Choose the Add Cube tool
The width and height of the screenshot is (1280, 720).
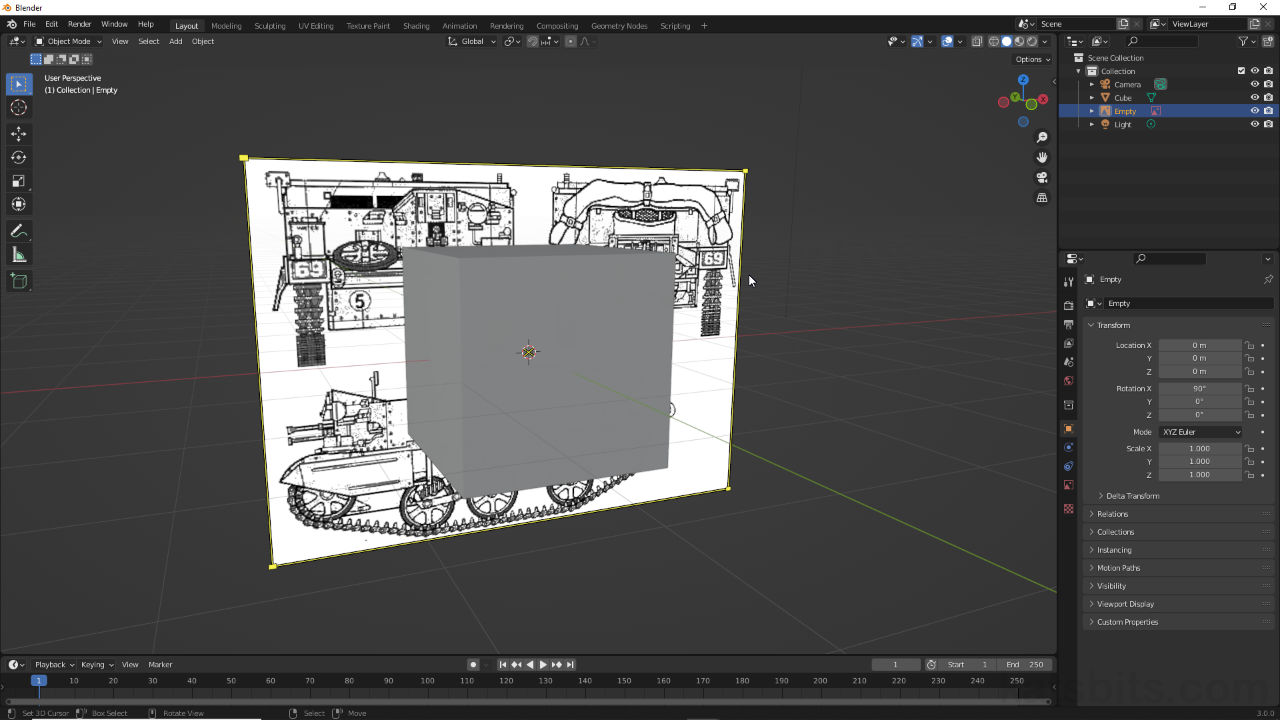click(x=19, y=281)
